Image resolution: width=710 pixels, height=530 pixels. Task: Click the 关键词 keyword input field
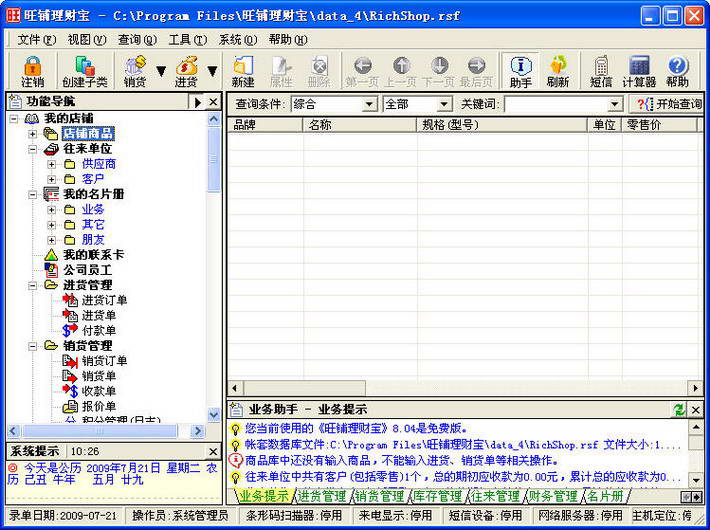tap(556, 105)
